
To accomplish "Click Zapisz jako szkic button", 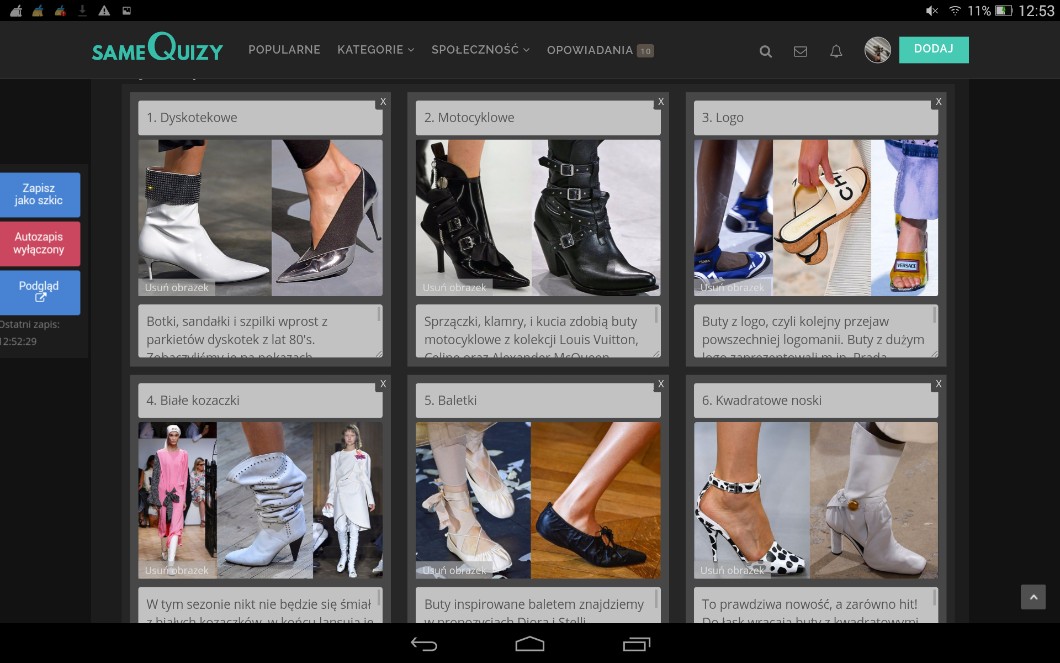I will 39,194.
